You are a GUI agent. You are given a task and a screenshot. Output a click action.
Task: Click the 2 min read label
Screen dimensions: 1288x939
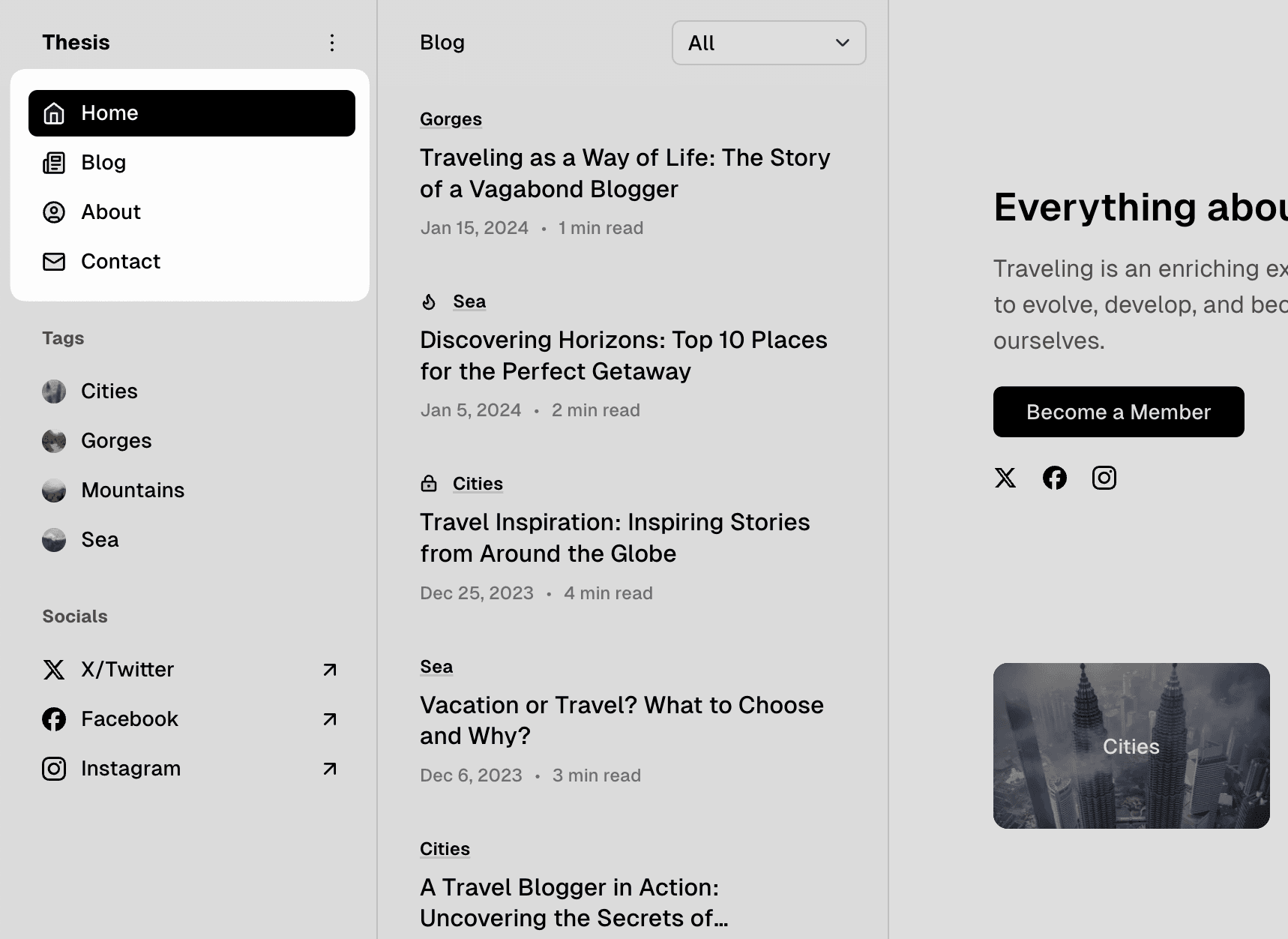pyautogui.click(x=596, y=410)
